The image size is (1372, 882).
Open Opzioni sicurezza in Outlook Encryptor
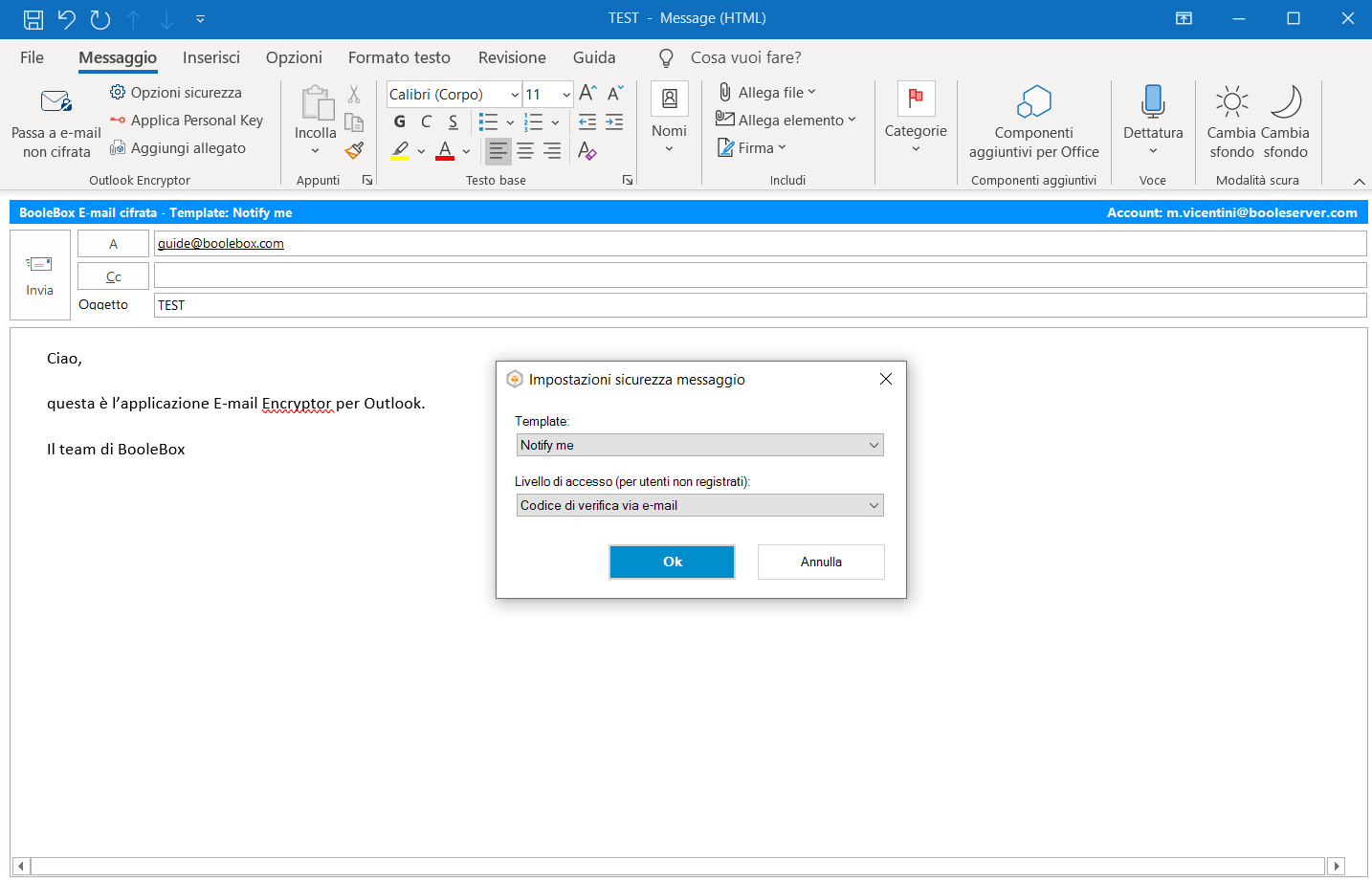tap(176, 93)
